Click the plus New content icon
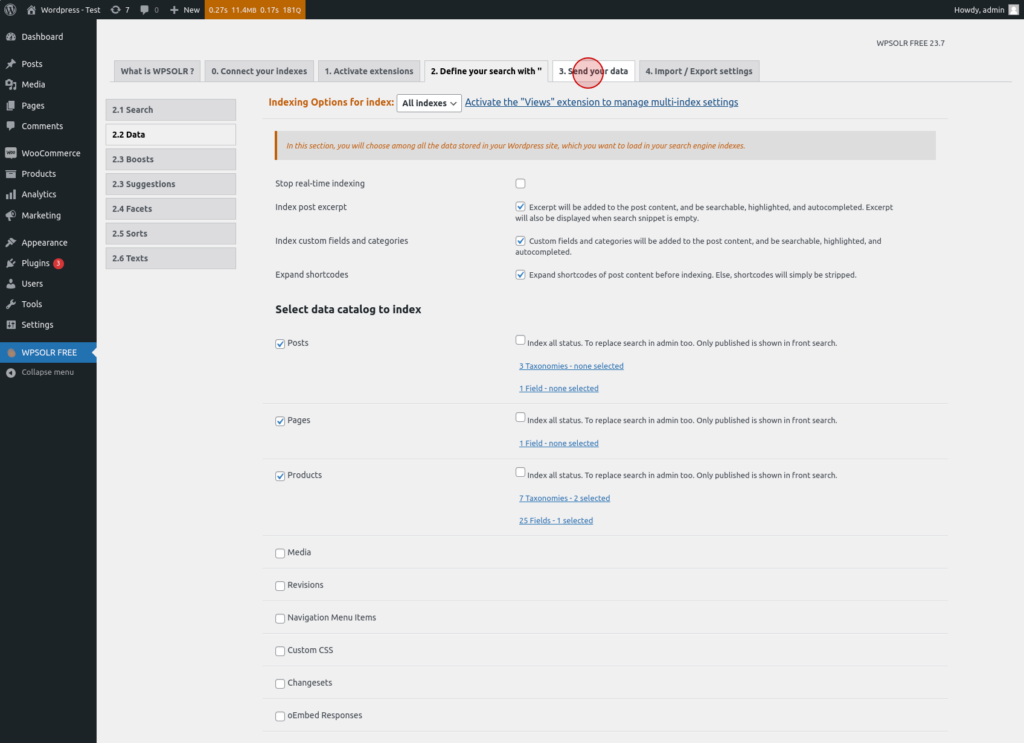Image resolution: width=1024 pixels, height=743 pixels. pos(174,10)
